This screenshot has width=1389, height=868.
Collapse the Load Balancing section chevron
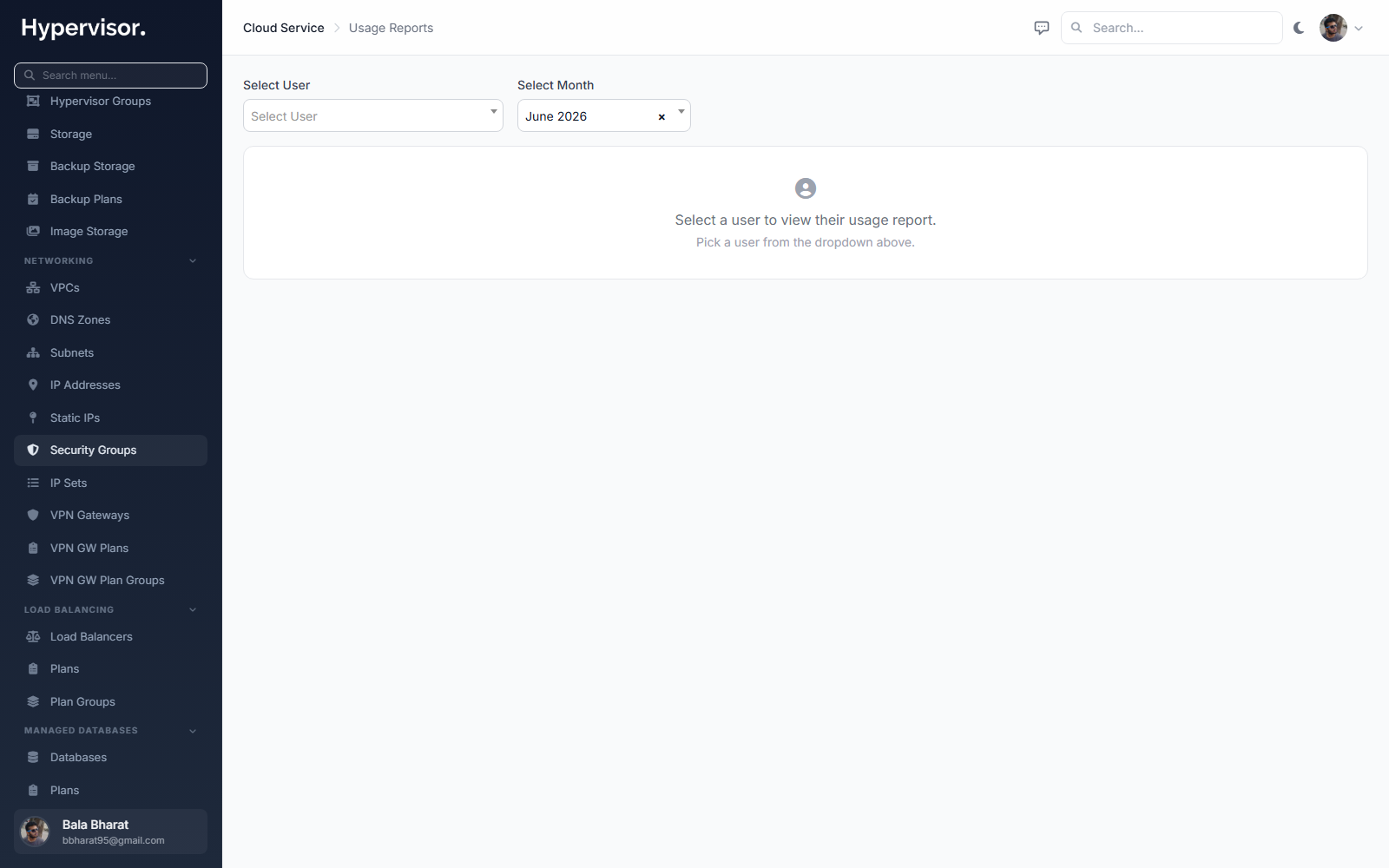point(193,610)
